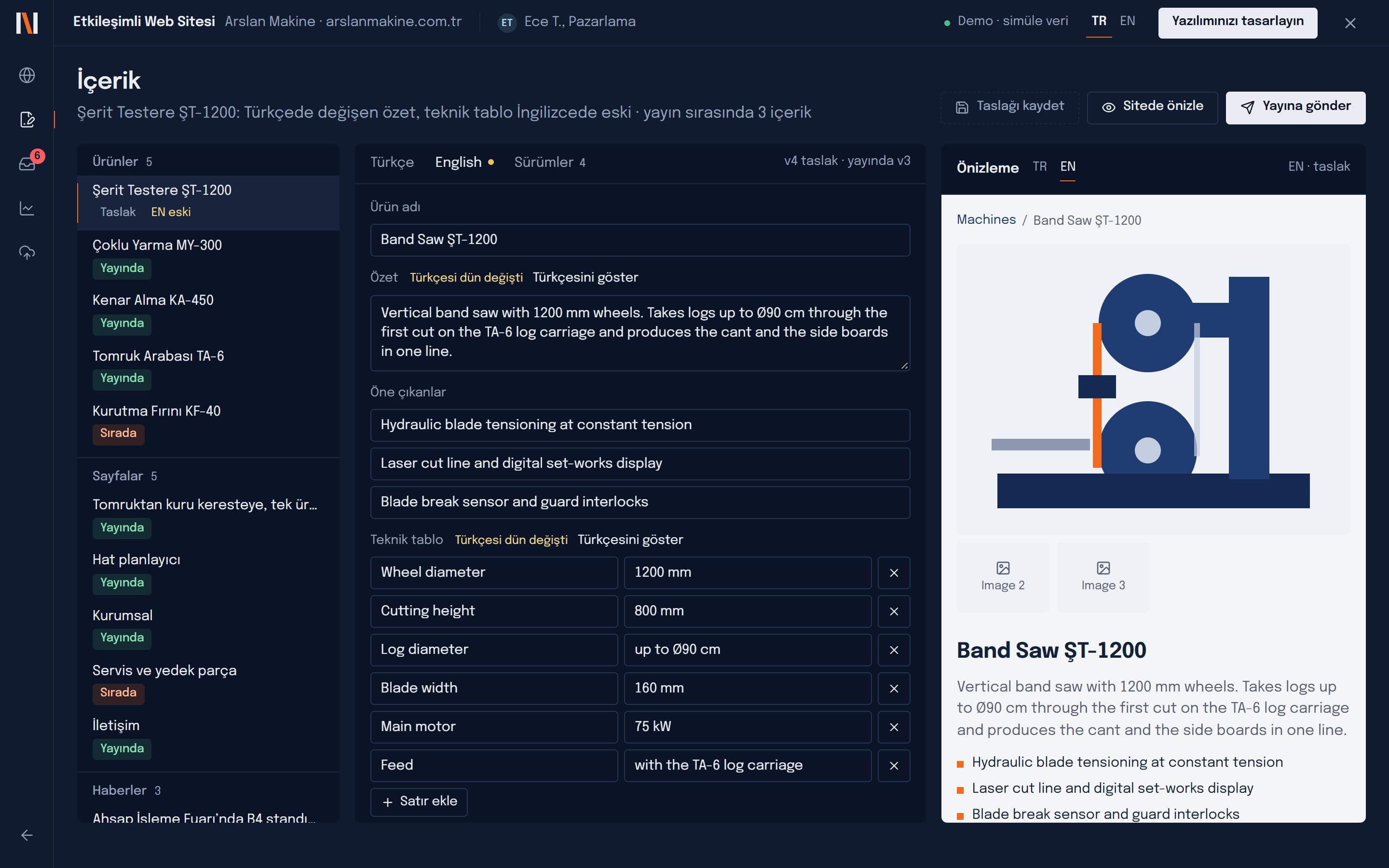Click the cloud upload sidebar icon
1389x868 pixels.
point(27,252)
